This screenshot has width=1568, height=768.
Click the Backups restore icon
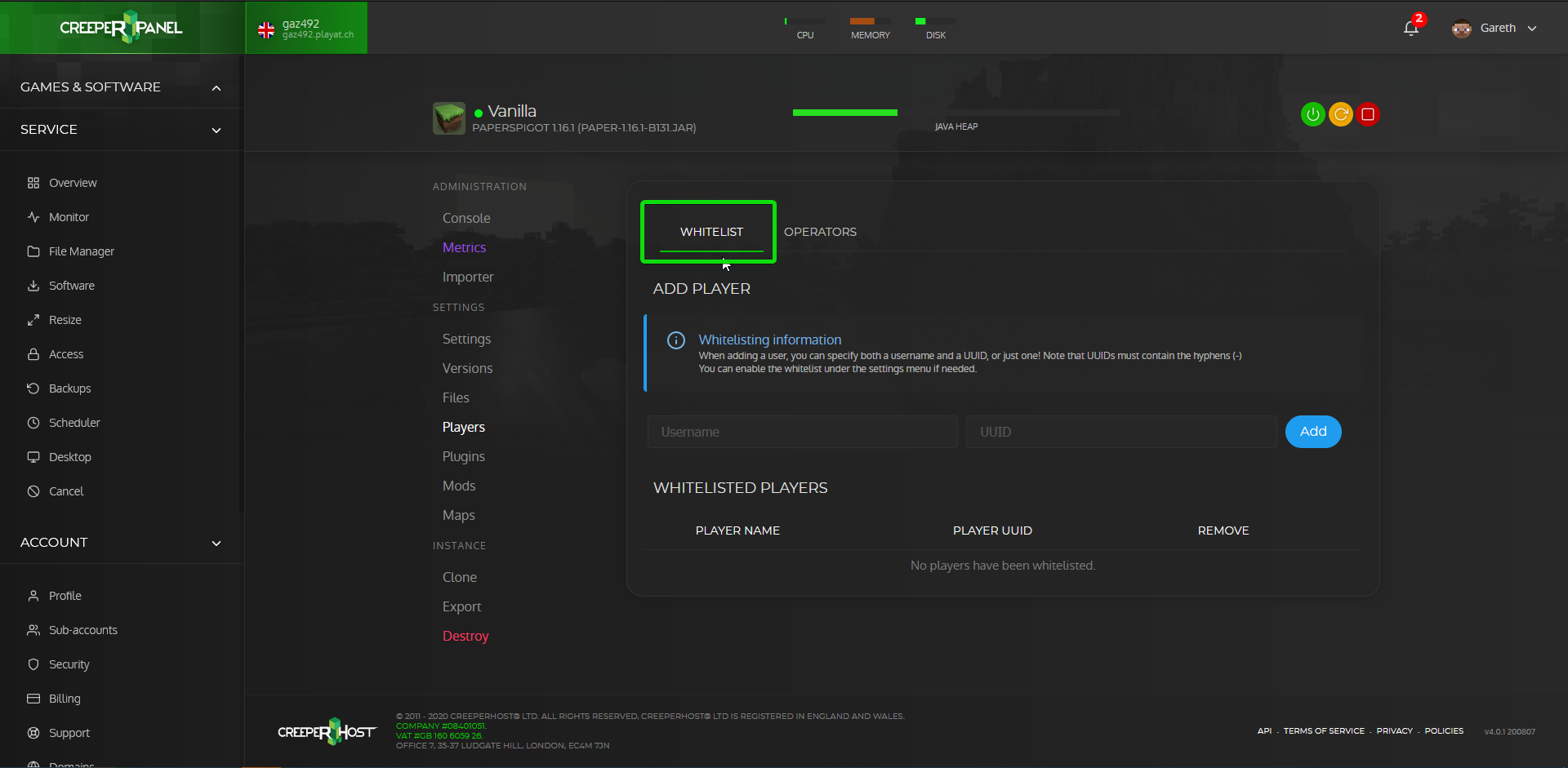[33, 388]
